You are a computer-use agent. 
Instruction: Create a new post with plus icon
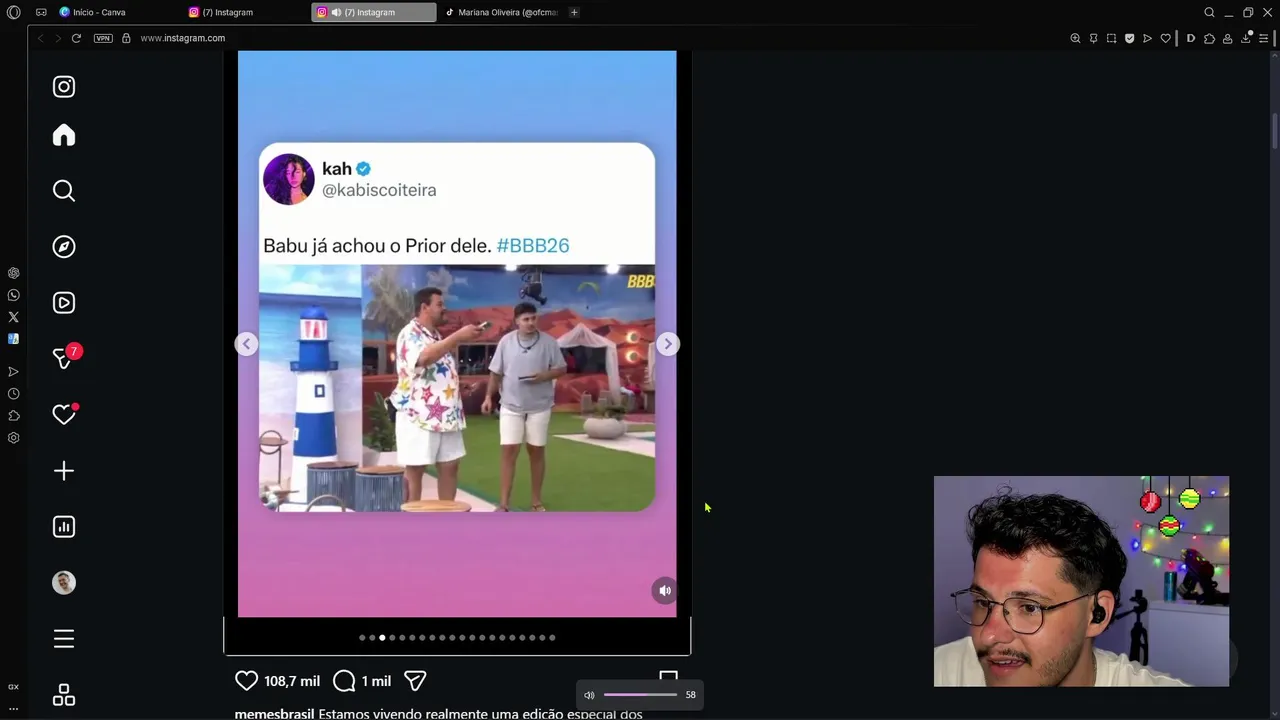(x=64, y=471)
